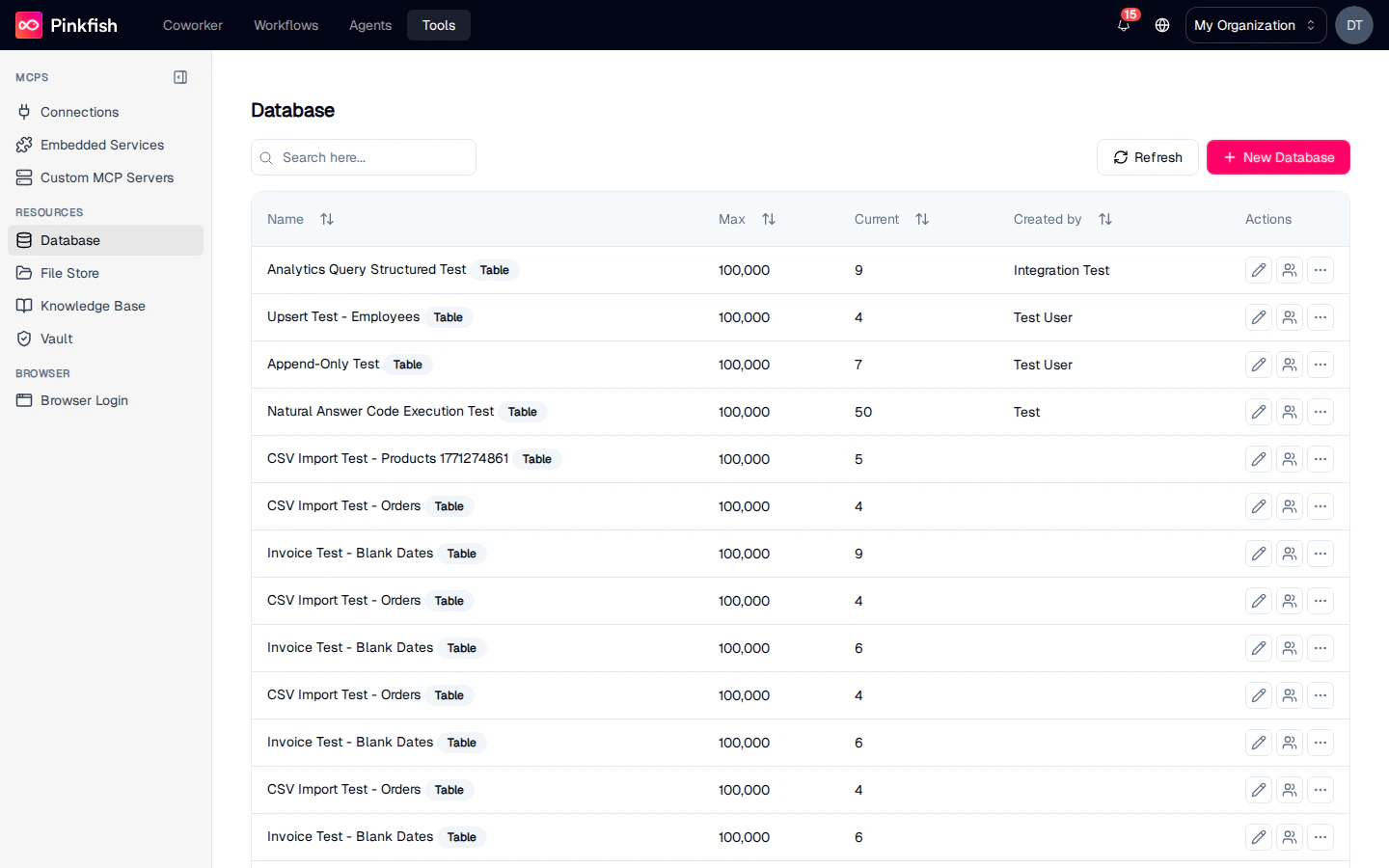Open the Knowledge Base section

point(92,306)
